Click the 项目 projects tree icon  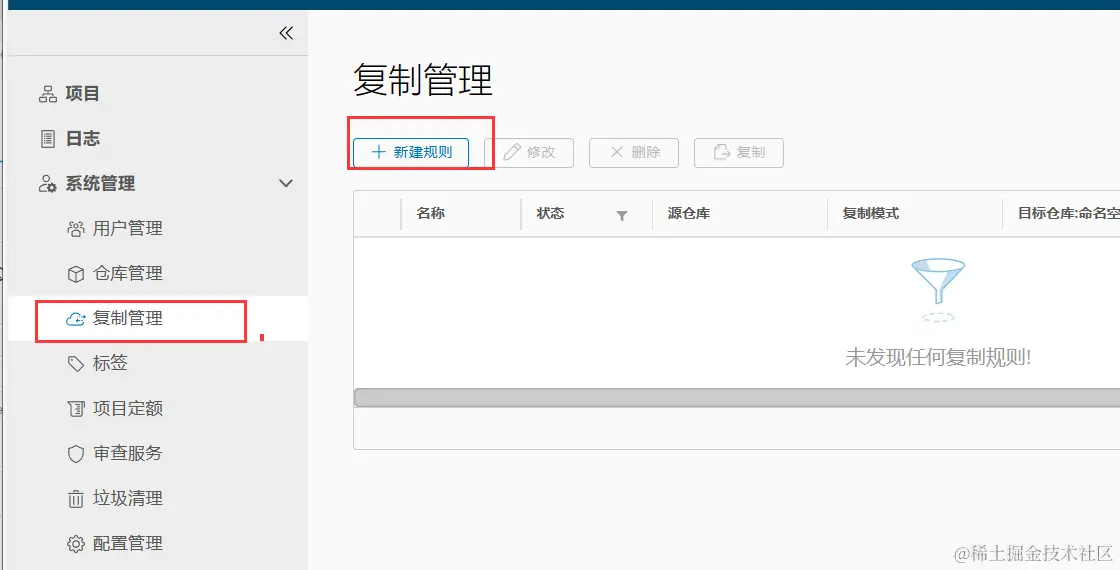[48, 94]
